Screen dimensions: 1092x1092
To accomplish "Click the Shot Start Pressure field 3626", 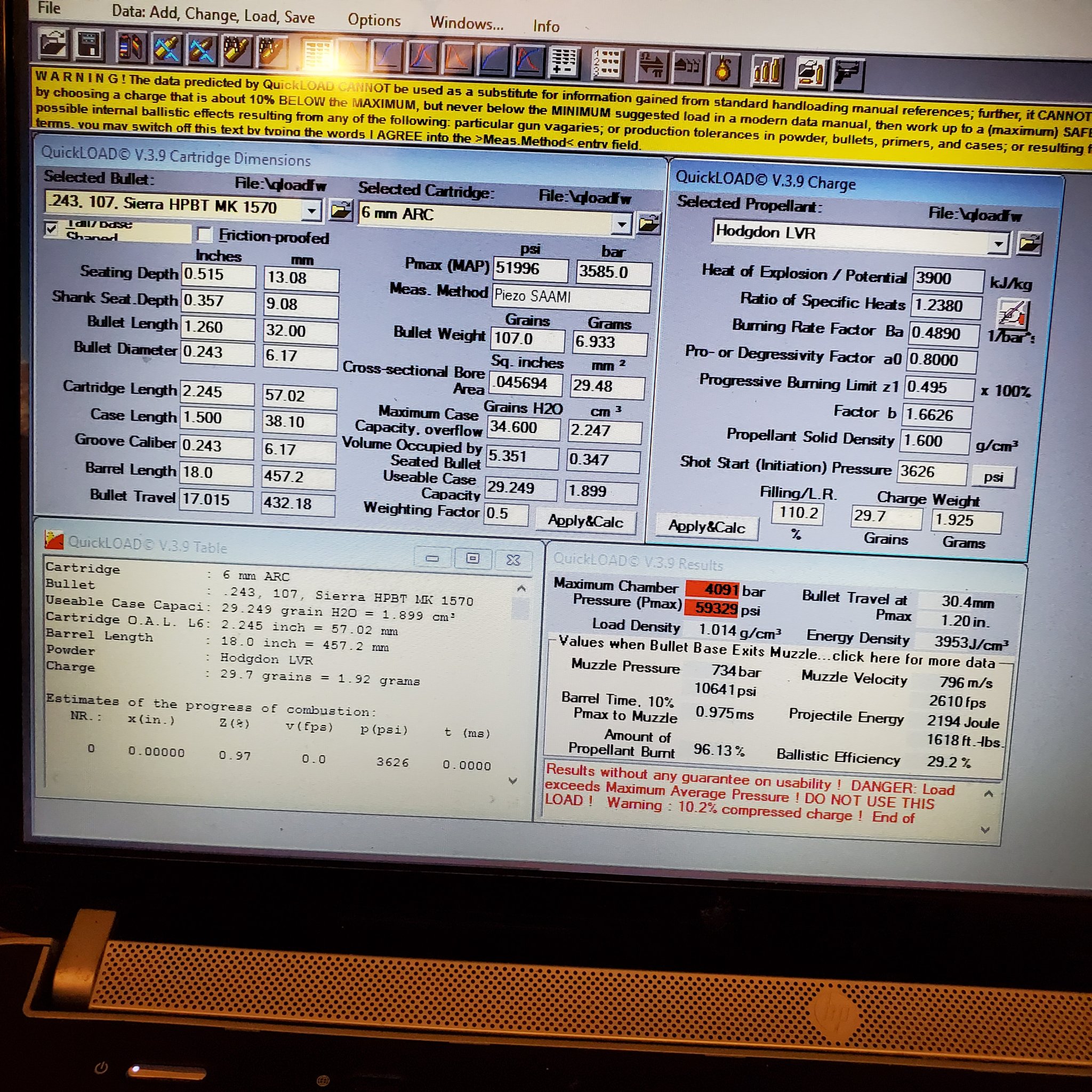I will point(932,472).
